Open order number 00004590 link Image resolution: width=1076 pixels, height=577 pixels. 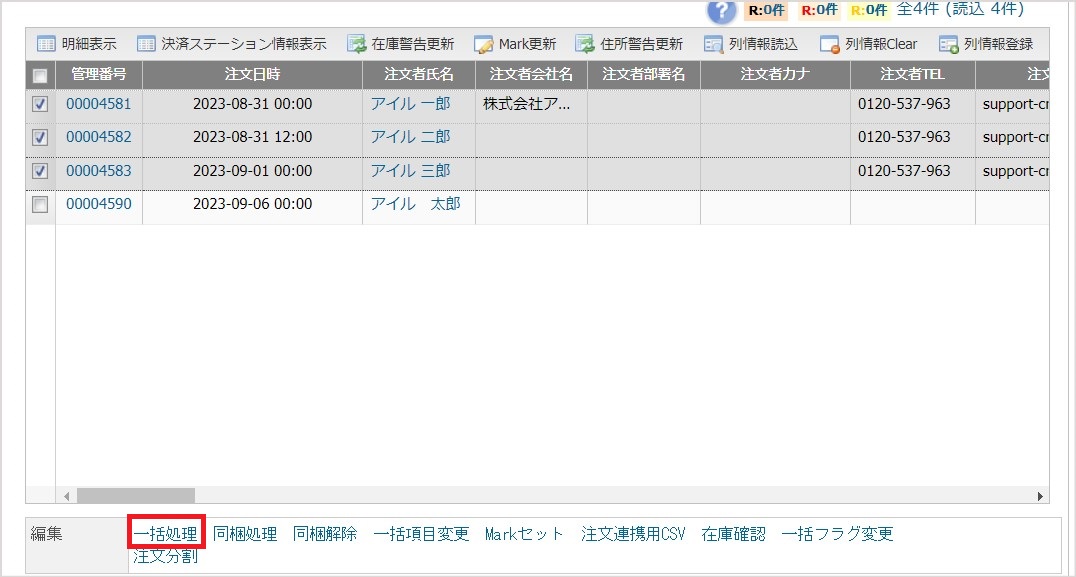(99, 204)
